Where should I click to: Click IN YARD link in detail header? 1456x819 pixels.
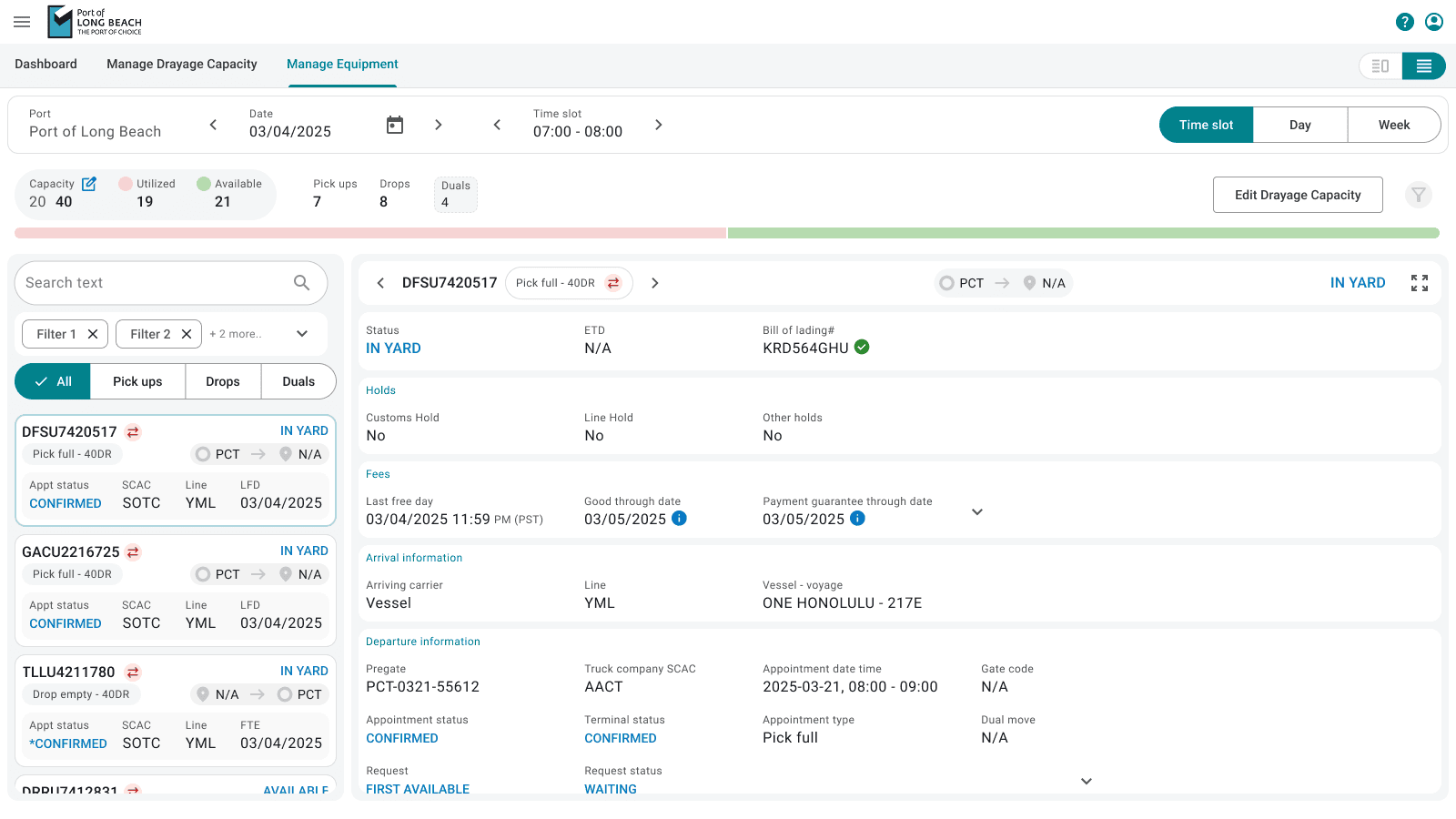click(x=1358, y=283)
